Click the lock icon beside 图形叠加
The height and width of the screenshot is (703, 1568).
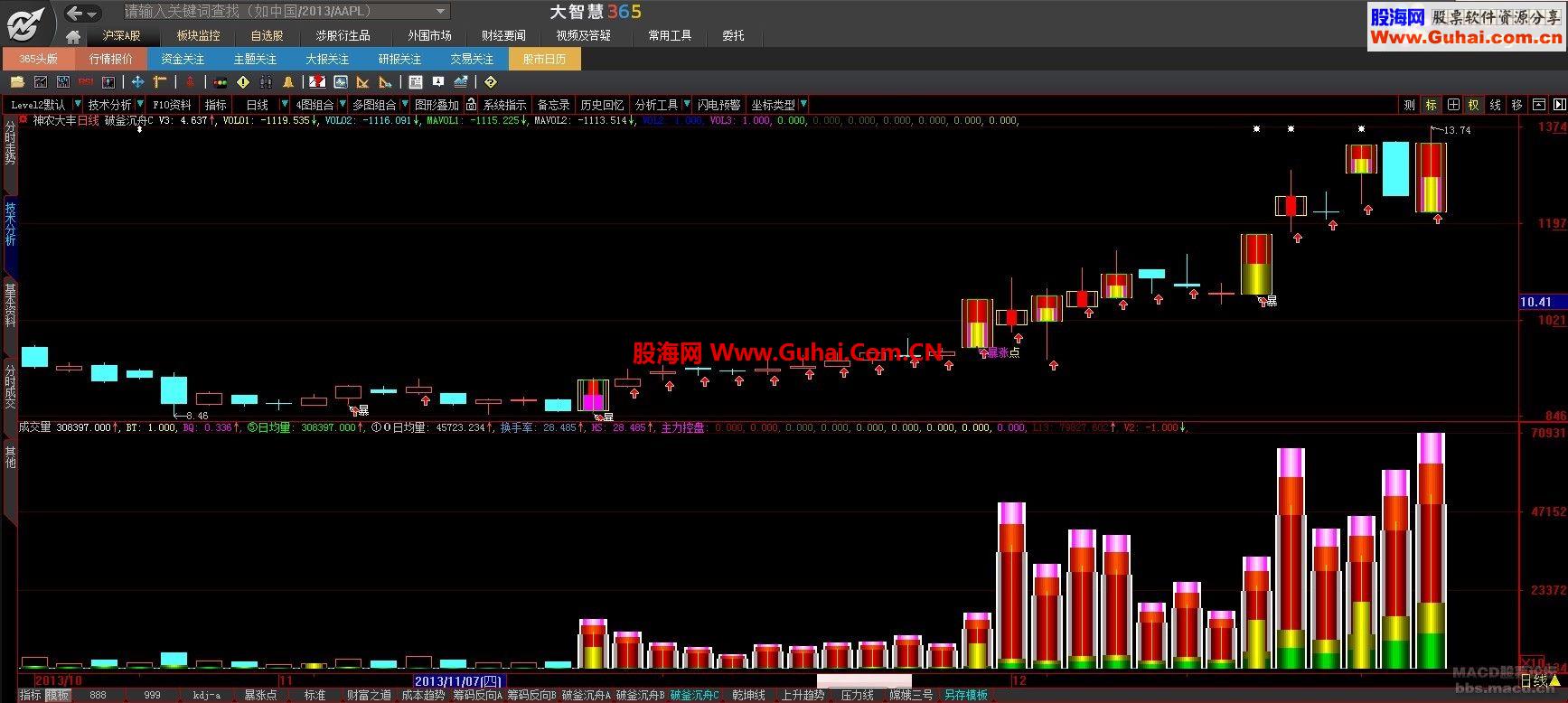pyautogui.click(x=471, y=105)
